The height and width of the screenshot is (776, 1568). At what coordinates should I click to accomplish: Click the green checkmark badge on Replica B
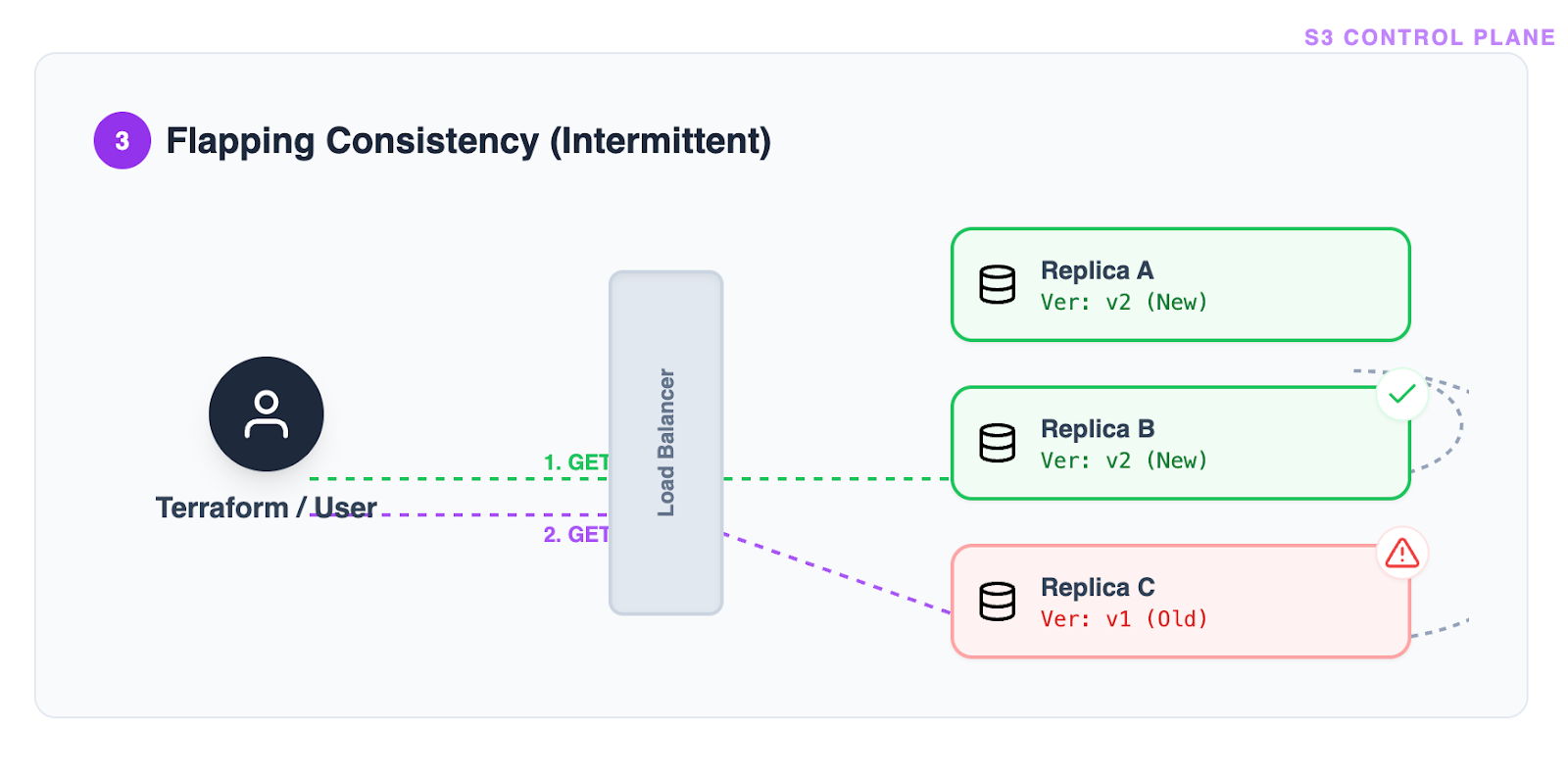[1401, 394]
